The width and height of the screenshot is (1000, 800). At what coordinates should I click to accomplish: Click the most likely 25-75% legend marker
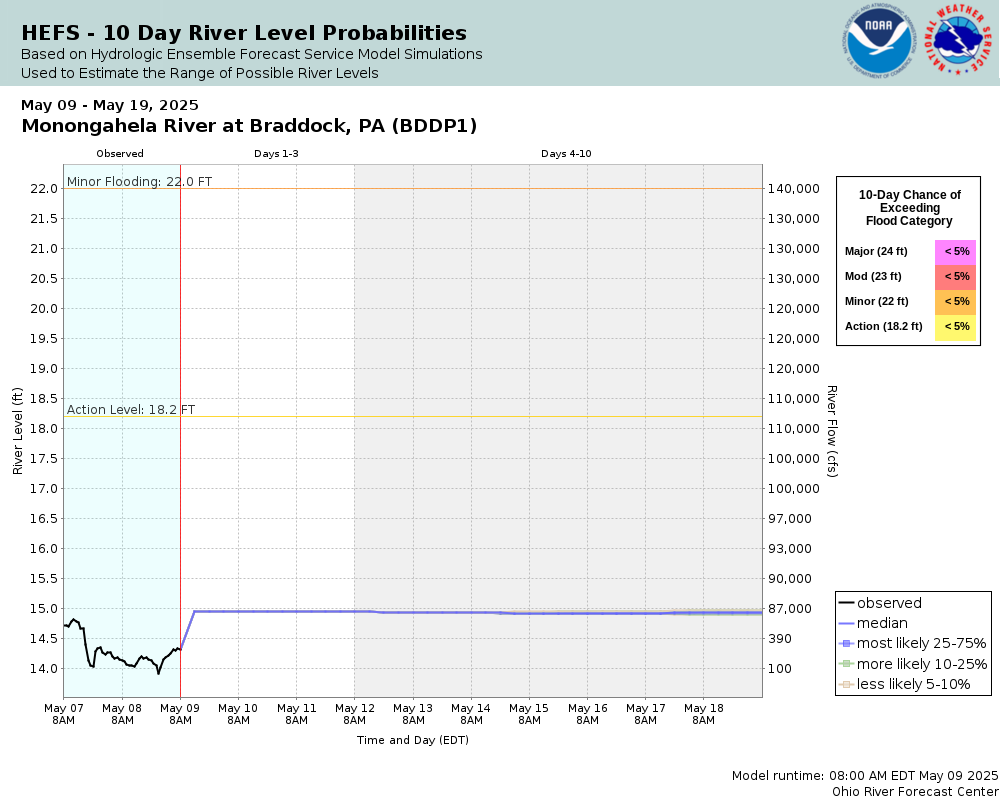tap(846, 644)
